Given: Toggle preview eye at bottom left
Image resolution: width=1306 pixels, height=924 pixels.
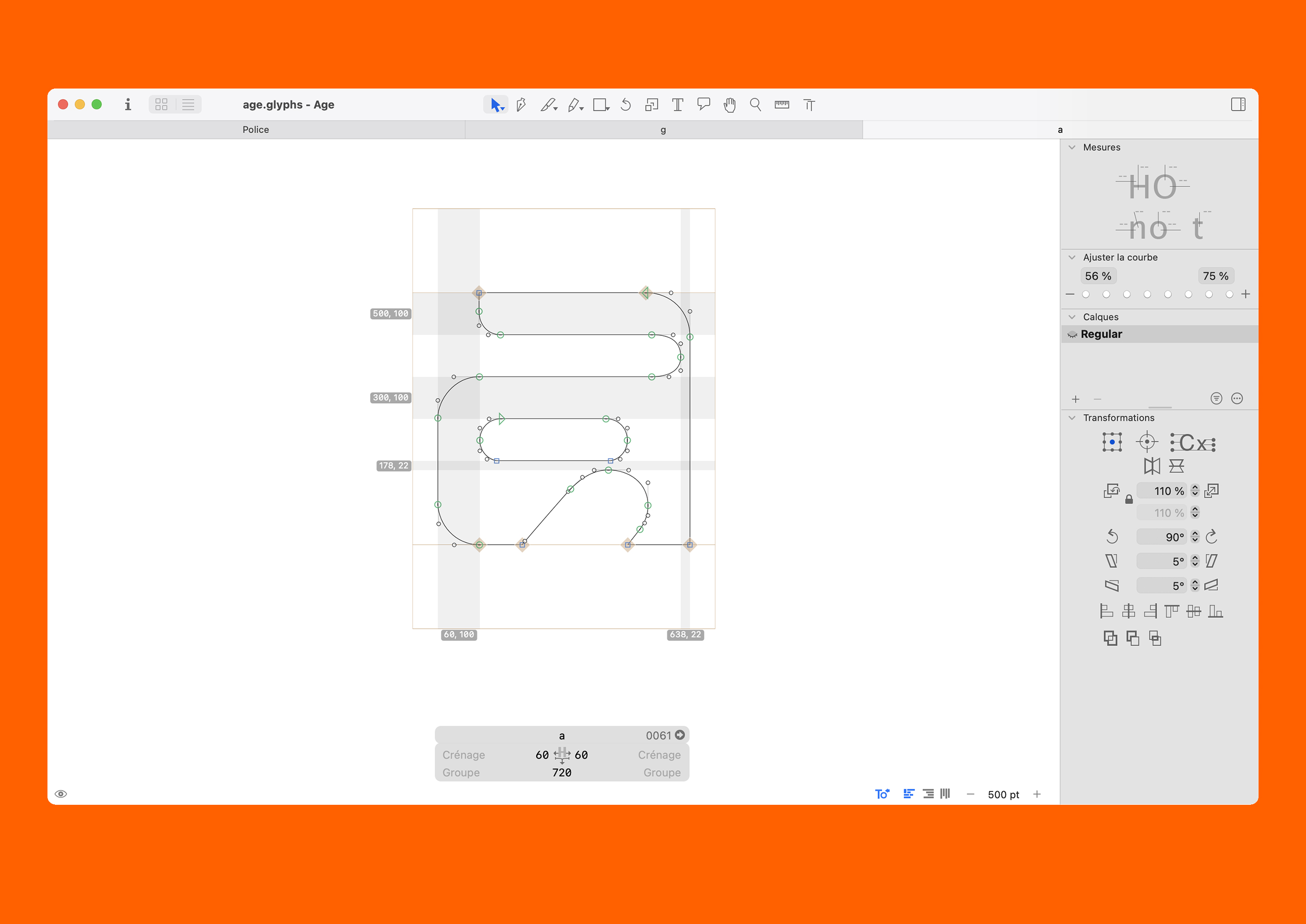Looking at the screenshot, I should click(61, 794).
